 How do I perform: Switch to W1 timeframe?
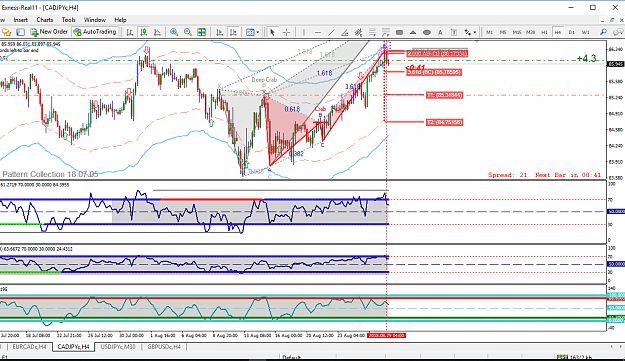pos(586,32)
